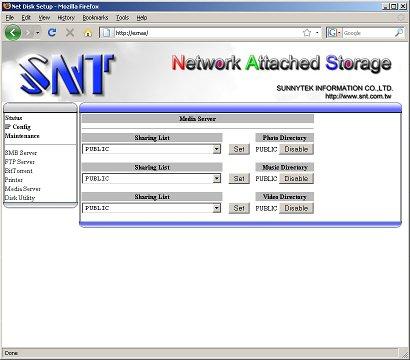This screenshot has width=410, height=360.
Task: Open the Tools menu
Action: (x=122, y=18)
